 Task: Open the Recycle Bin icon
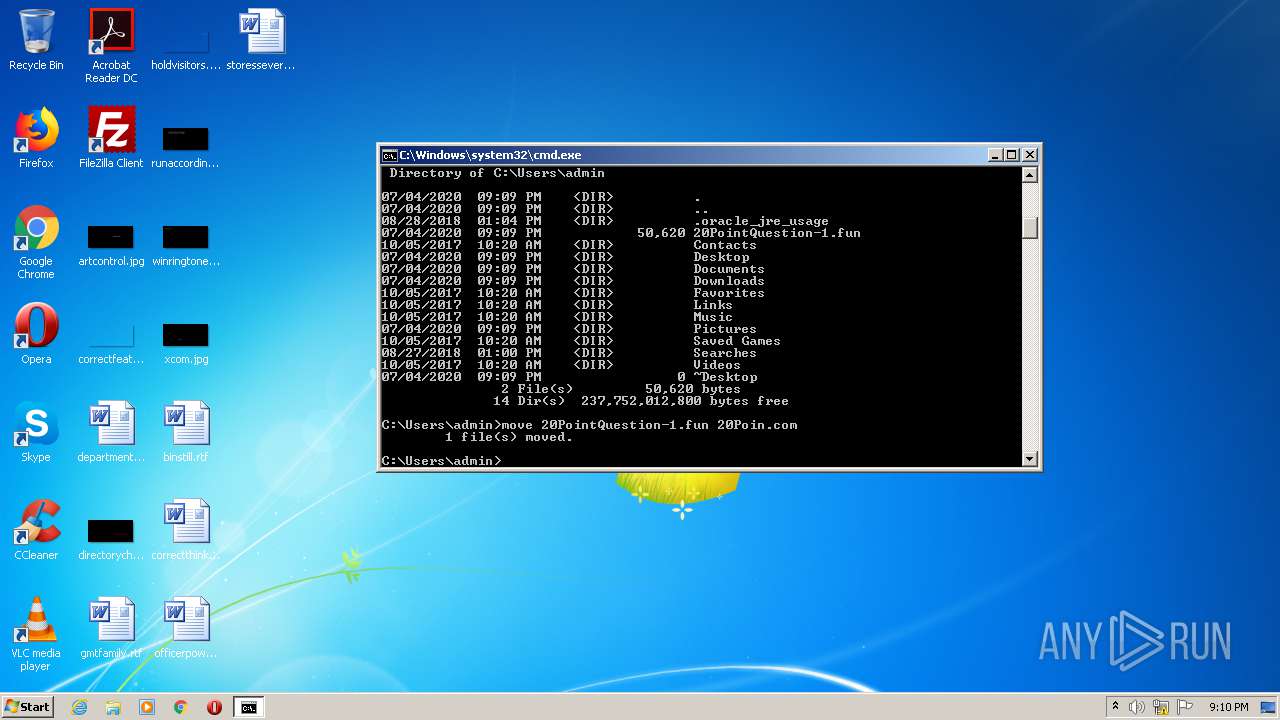(36, 41)
